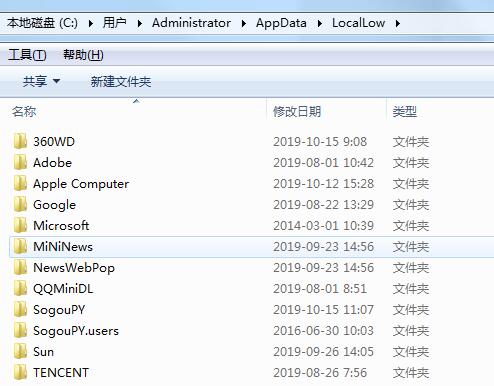Click the QQMiniDL folder icon
The image size is (494, 386).
pyautogui.click(x=20, y=288)
